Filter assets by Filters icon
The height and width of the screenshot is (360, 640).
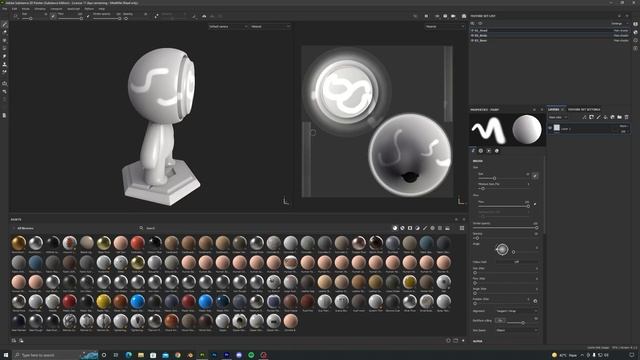417,228
